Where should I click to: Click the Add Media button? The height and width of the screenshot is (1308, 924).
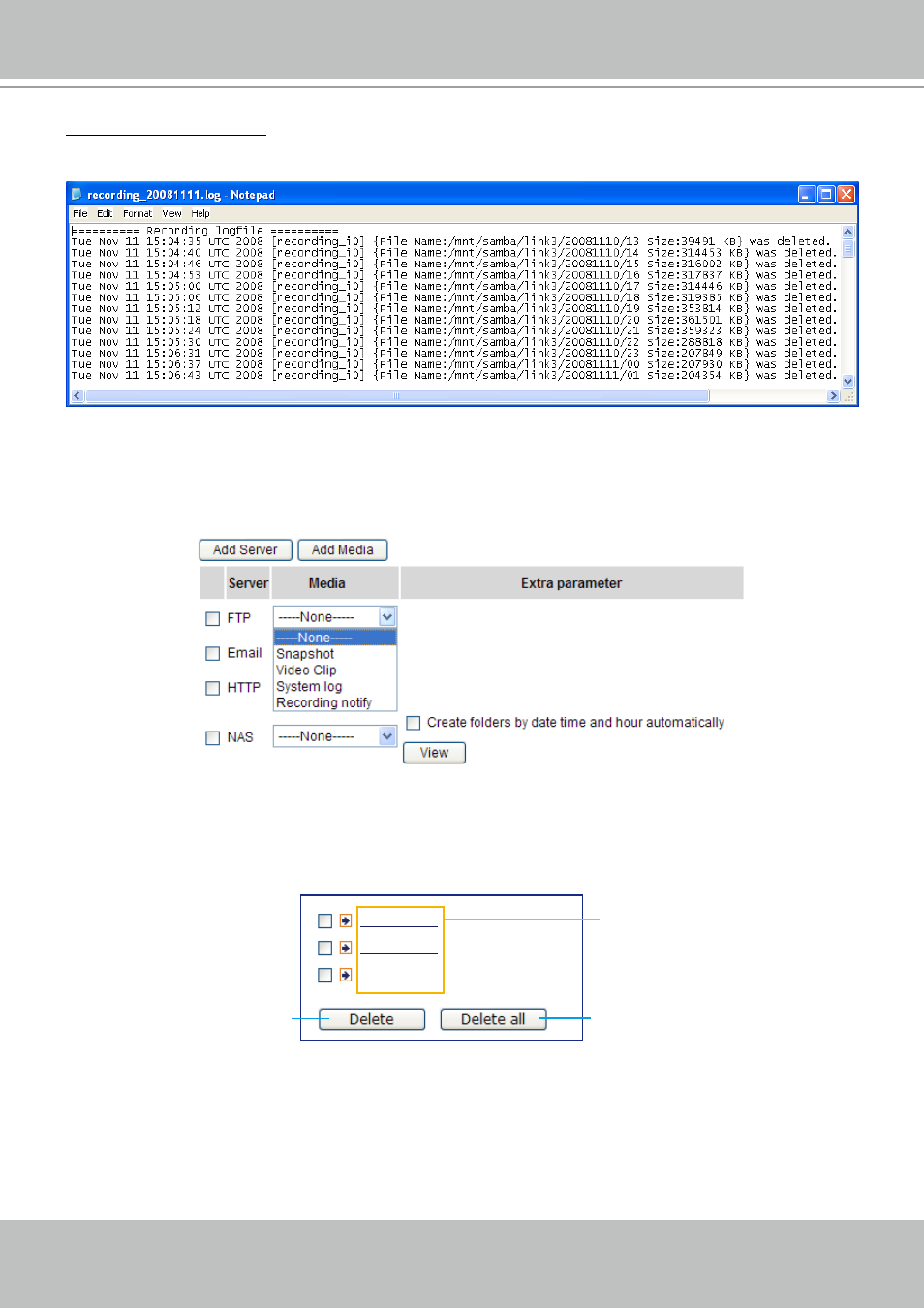(x=343, y=550)
